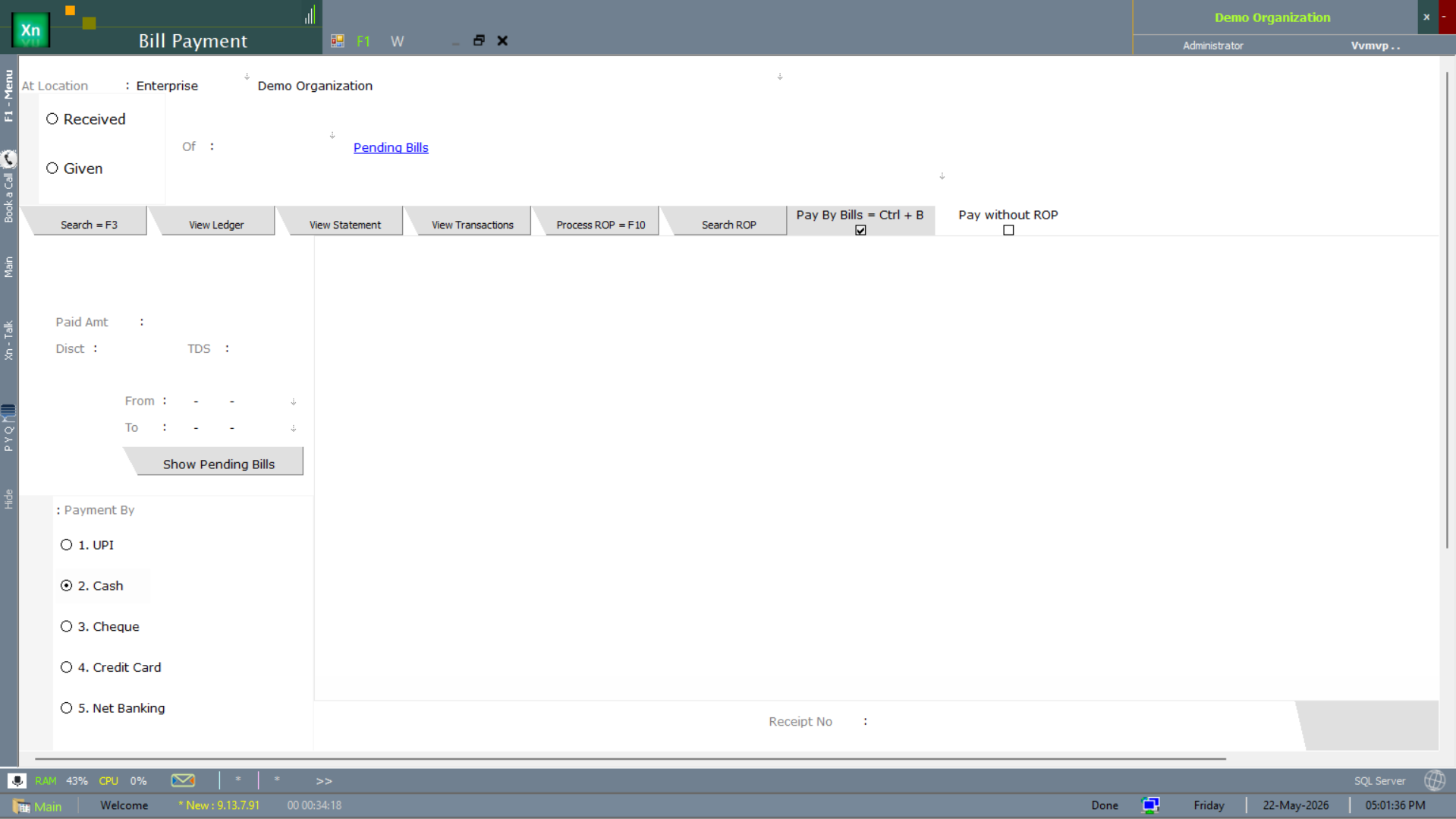This screenshot has height=819, width=1456.
Task: Click the green F1 help shortcut
Action: (363, 42)
